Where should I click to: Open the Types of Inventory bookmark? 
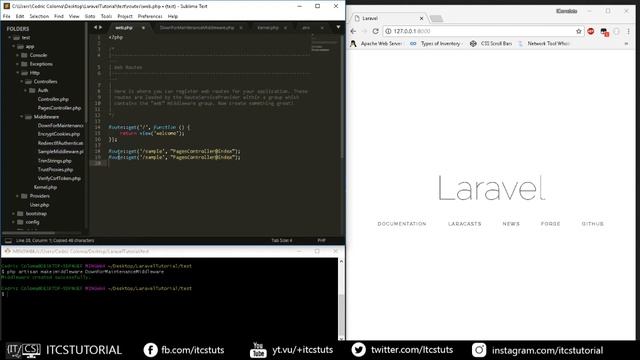point(436,43)
